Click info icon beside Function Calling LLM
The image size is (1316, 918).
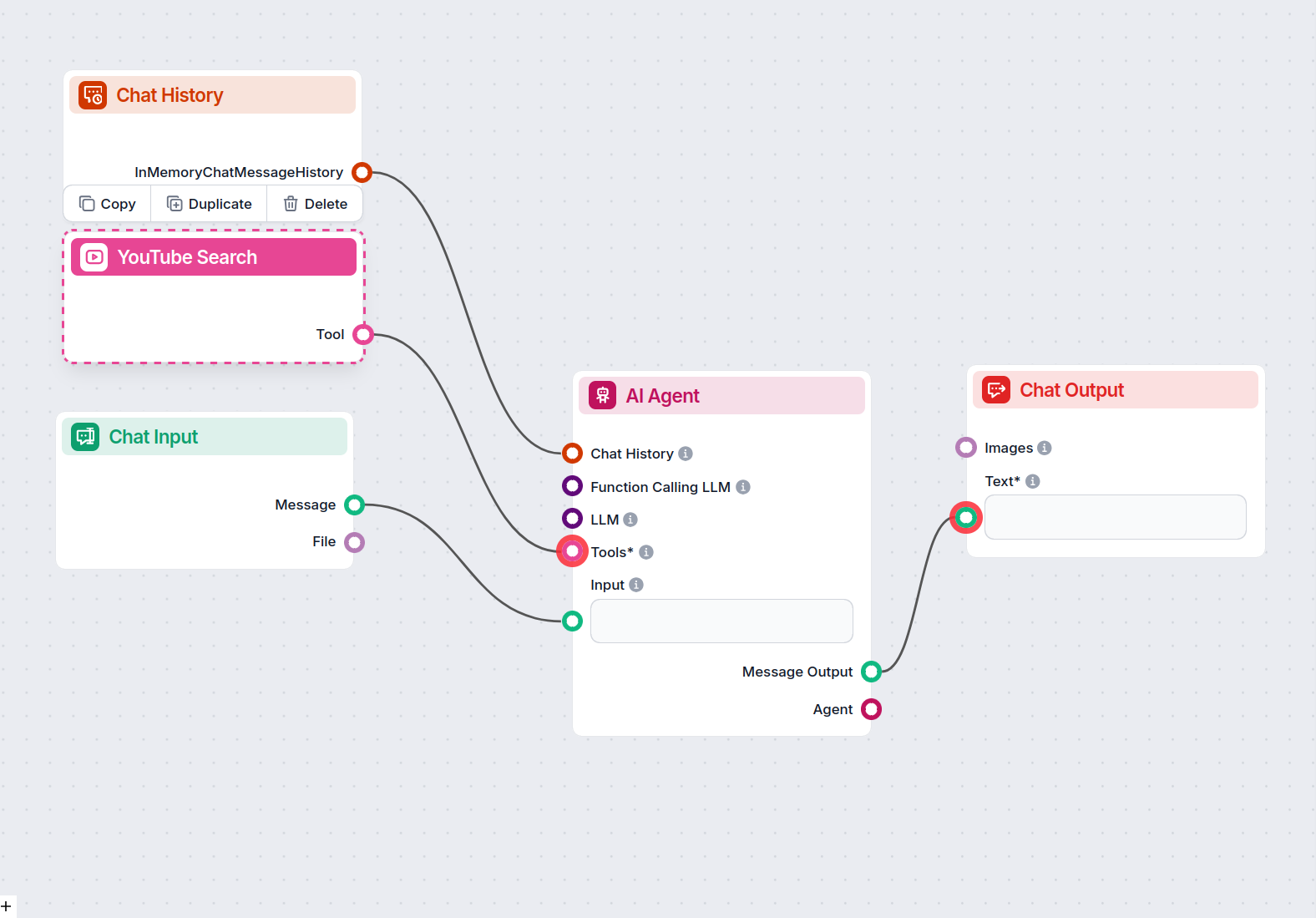click(x=743, y=487)
